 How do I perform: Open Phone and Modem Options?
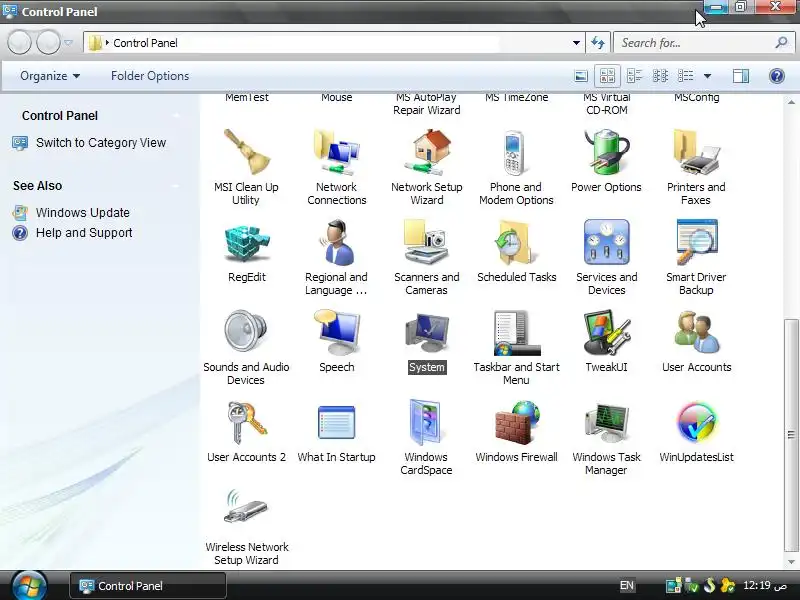point(516,167)
